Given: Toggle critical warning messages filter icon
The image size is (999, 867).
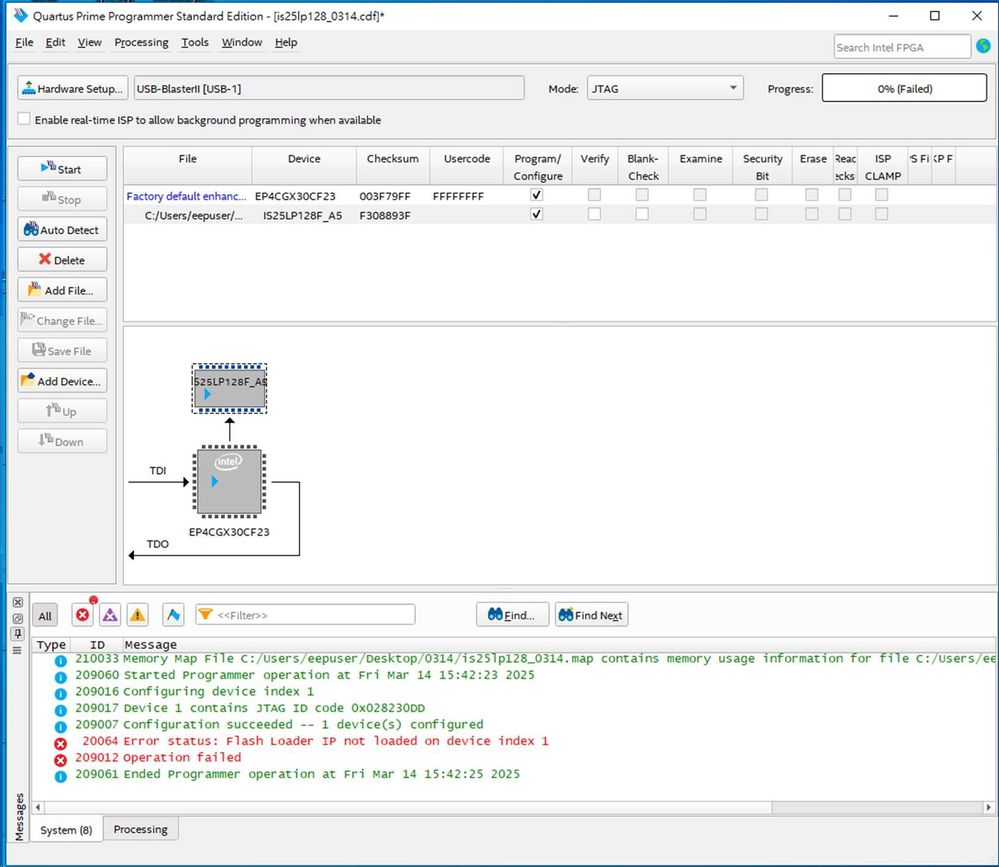Looking at the screenshot, I should click(110, 615).
